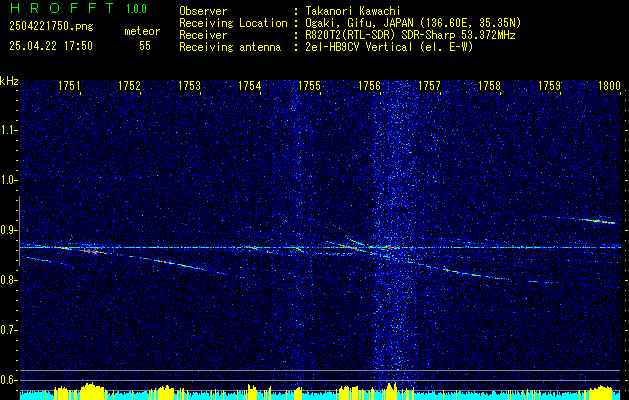Click the 0.7 kHz axis label
This screenshot has width=629, height=400.
click(x=8, y=330)
